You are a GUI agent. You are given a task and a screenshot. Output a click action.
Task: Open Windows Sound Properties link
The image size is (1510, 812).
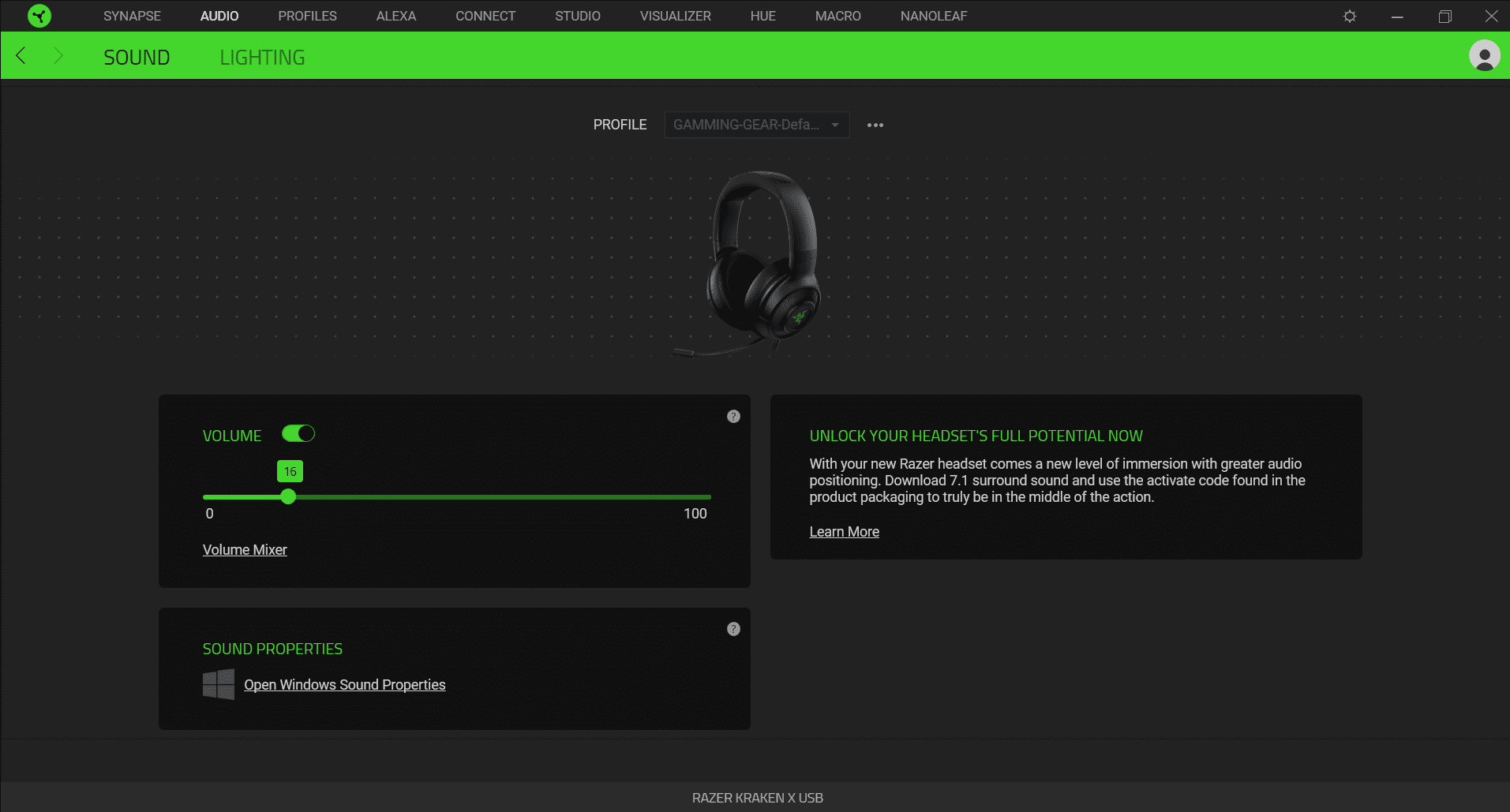[345, 684]
